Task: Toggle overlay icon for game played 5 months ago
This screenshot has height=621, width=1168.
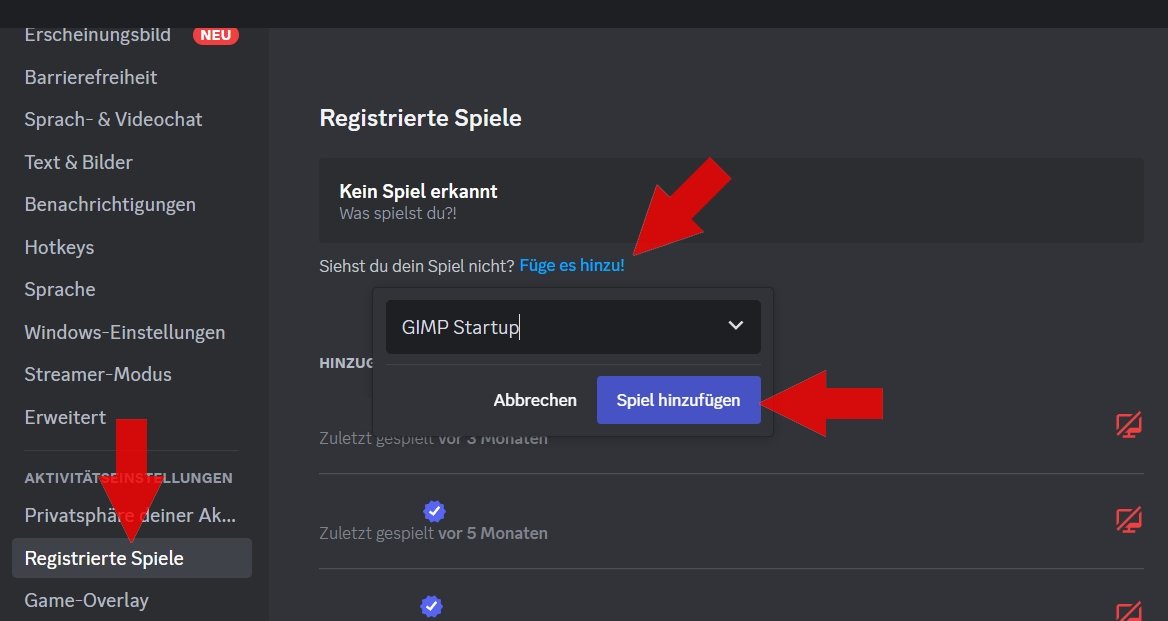Action: click(1129, 520)
